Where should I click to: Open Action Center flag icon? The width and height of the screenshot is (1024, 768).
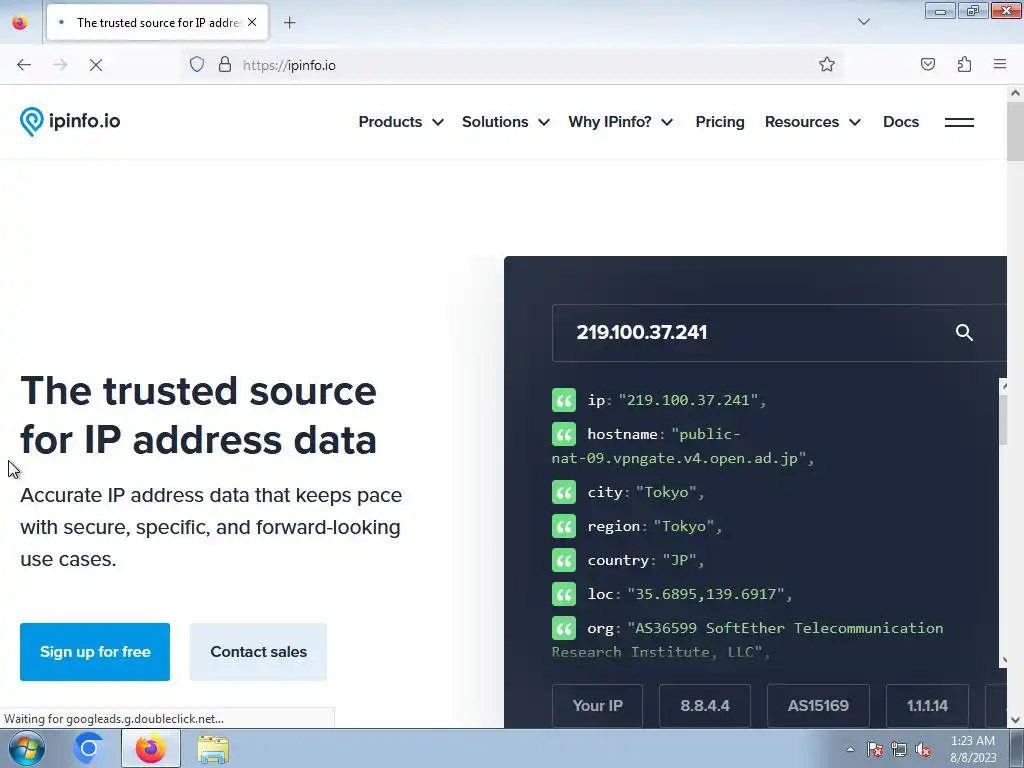point(875,749)
